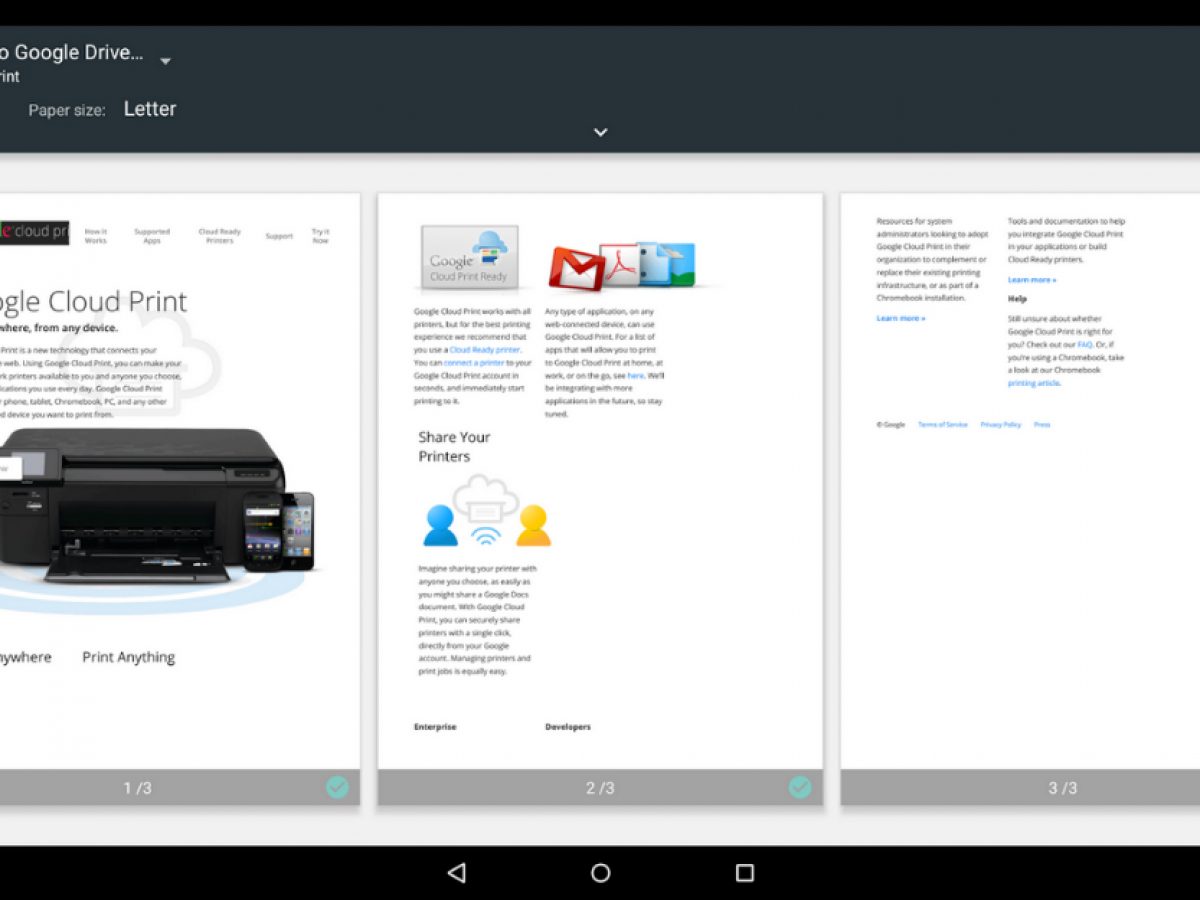Expand print options with down chevron
Viewport: 1200px width, 900px height.
coord(600,132)
